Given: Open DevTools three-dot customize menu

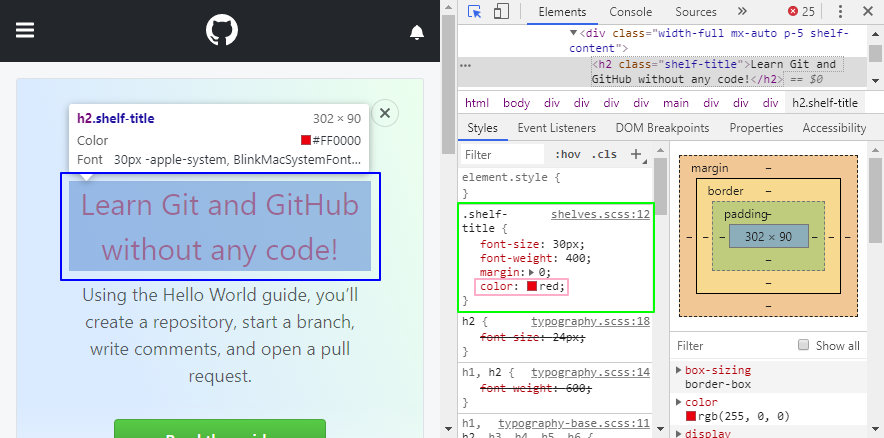Looking at the screenshot, I should point(840,11).
